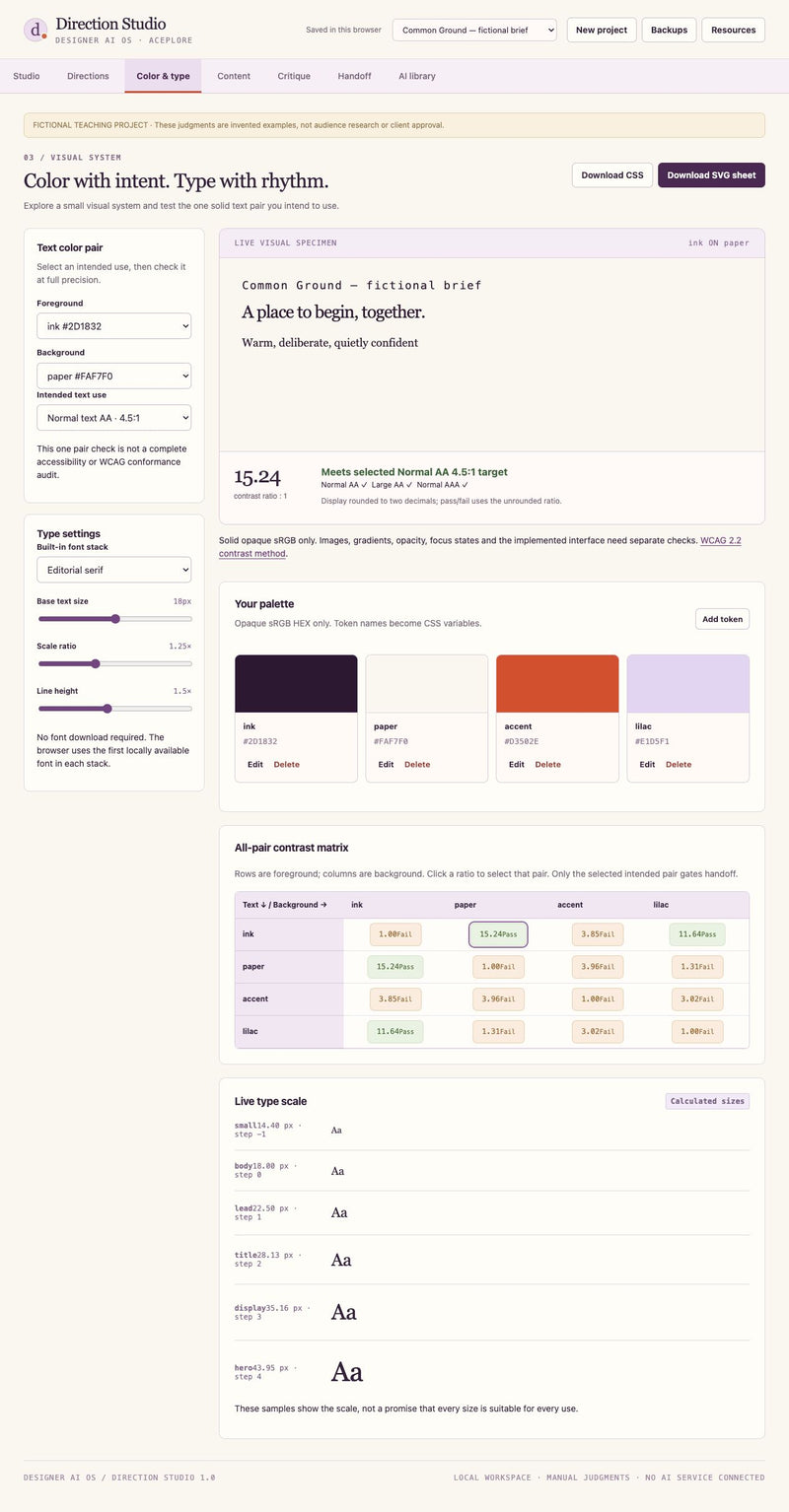Select lilac on paper 1.31 ratio cell
This screenshot has width=789, height=1512.
(498, 1032)
